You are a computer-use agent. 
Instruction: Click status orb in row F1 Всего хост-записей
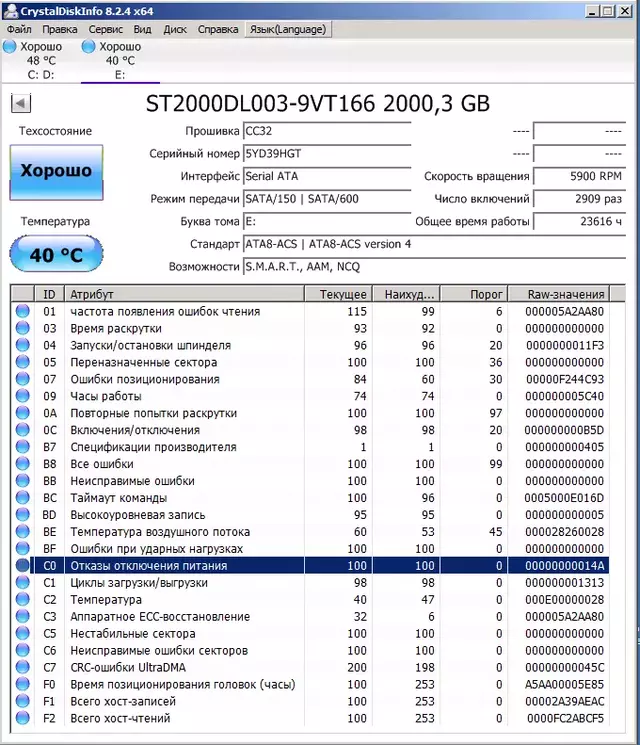click(22, 701)
